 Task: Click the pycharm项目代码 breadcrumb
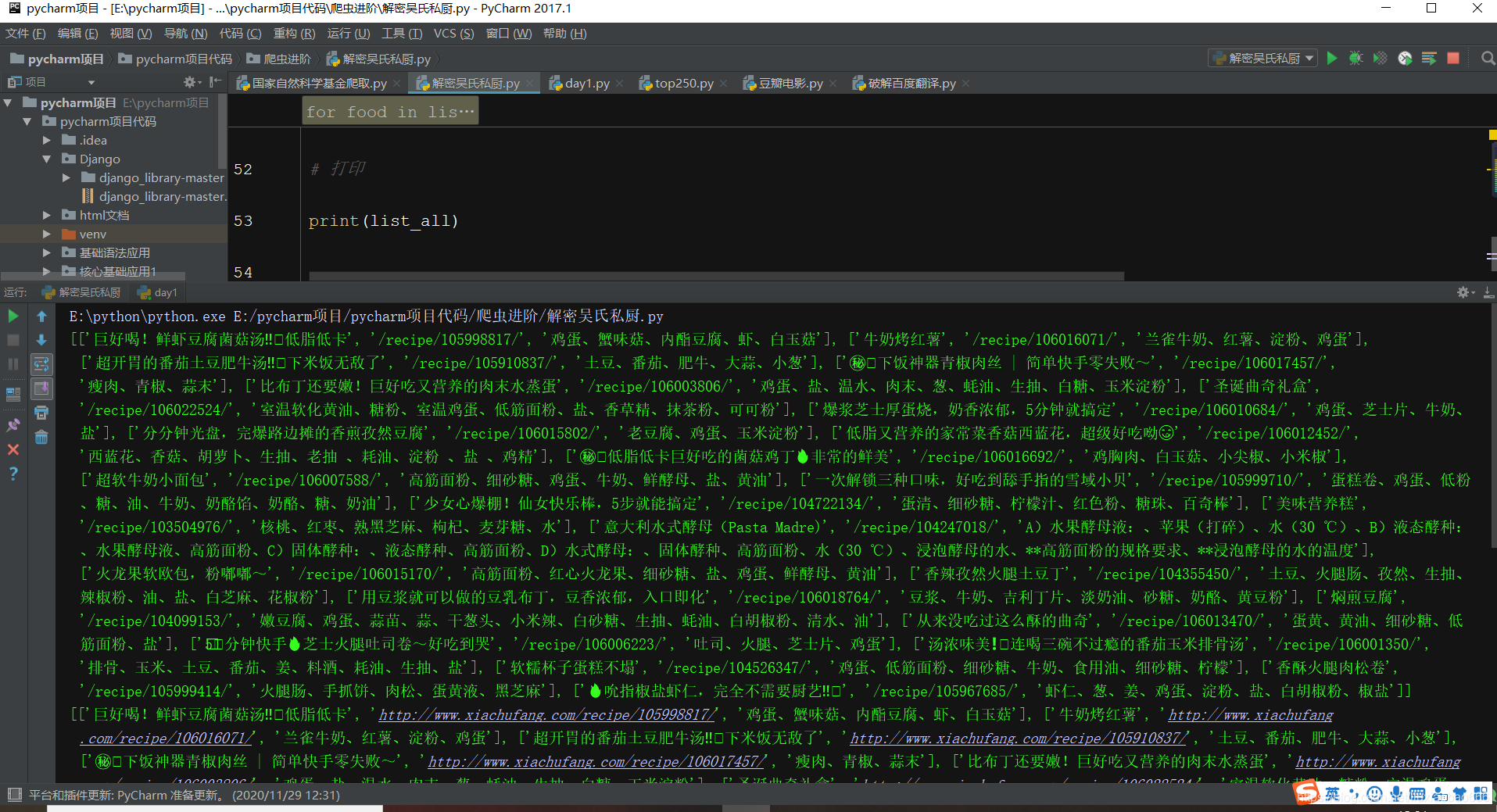tap(176, 59)
